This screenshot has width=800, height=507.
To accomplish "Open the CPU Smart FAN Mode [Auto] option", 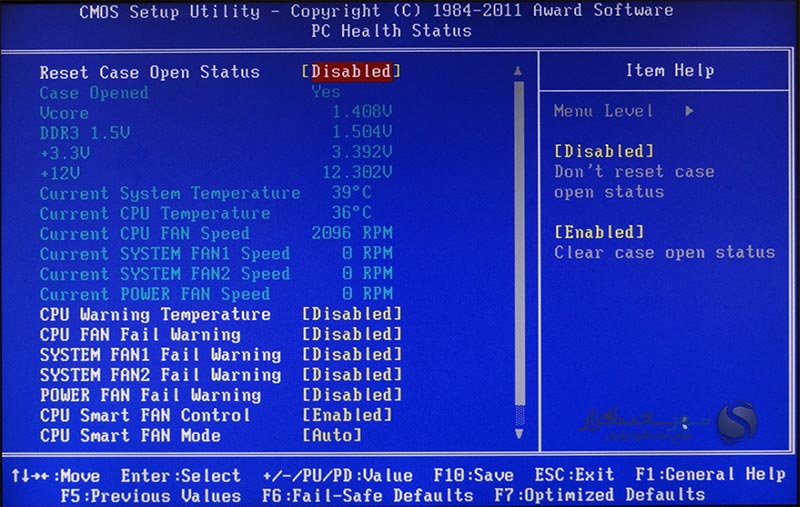I will pos(332,435).
